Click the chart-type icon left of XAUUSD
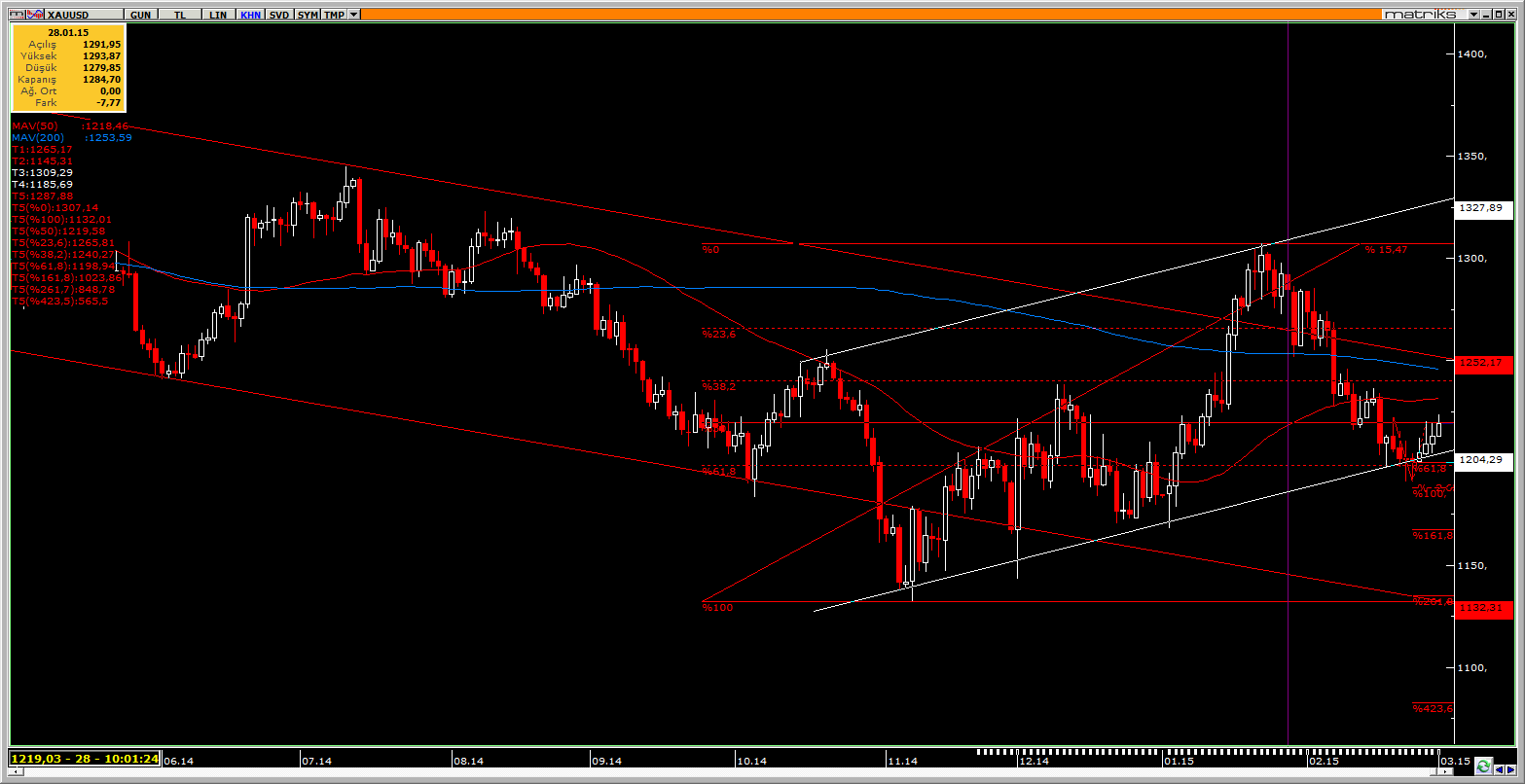1525x784 pixels. [17, 15]
